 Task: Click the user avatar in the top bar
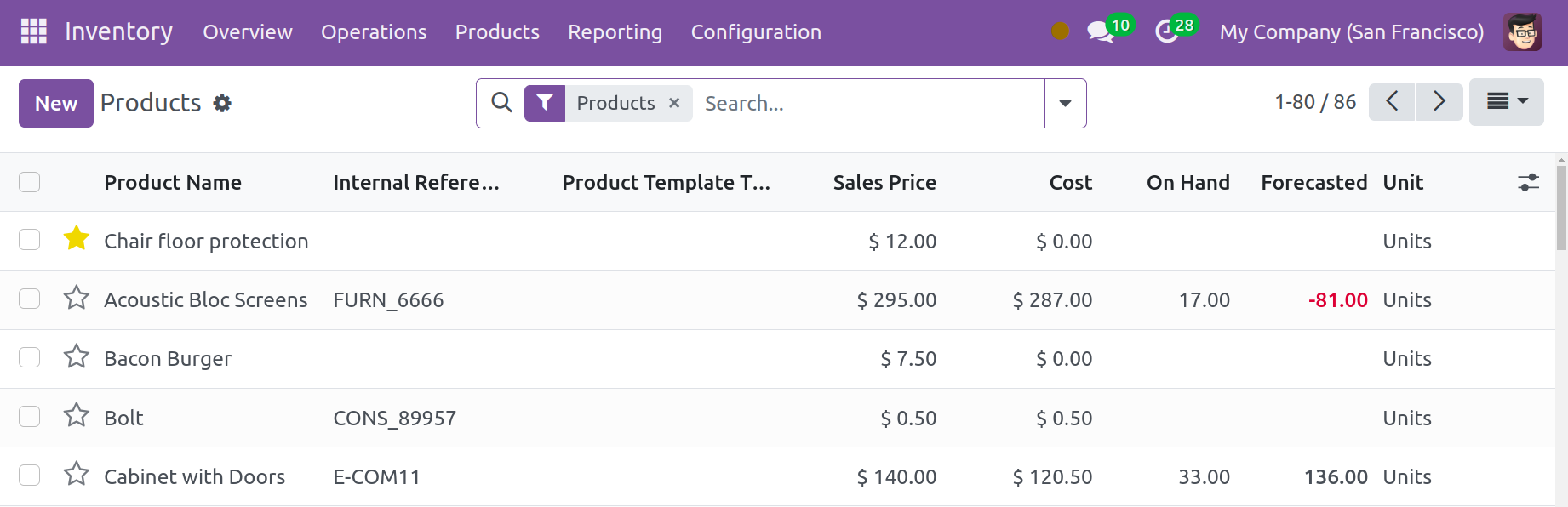[1522, 32]
